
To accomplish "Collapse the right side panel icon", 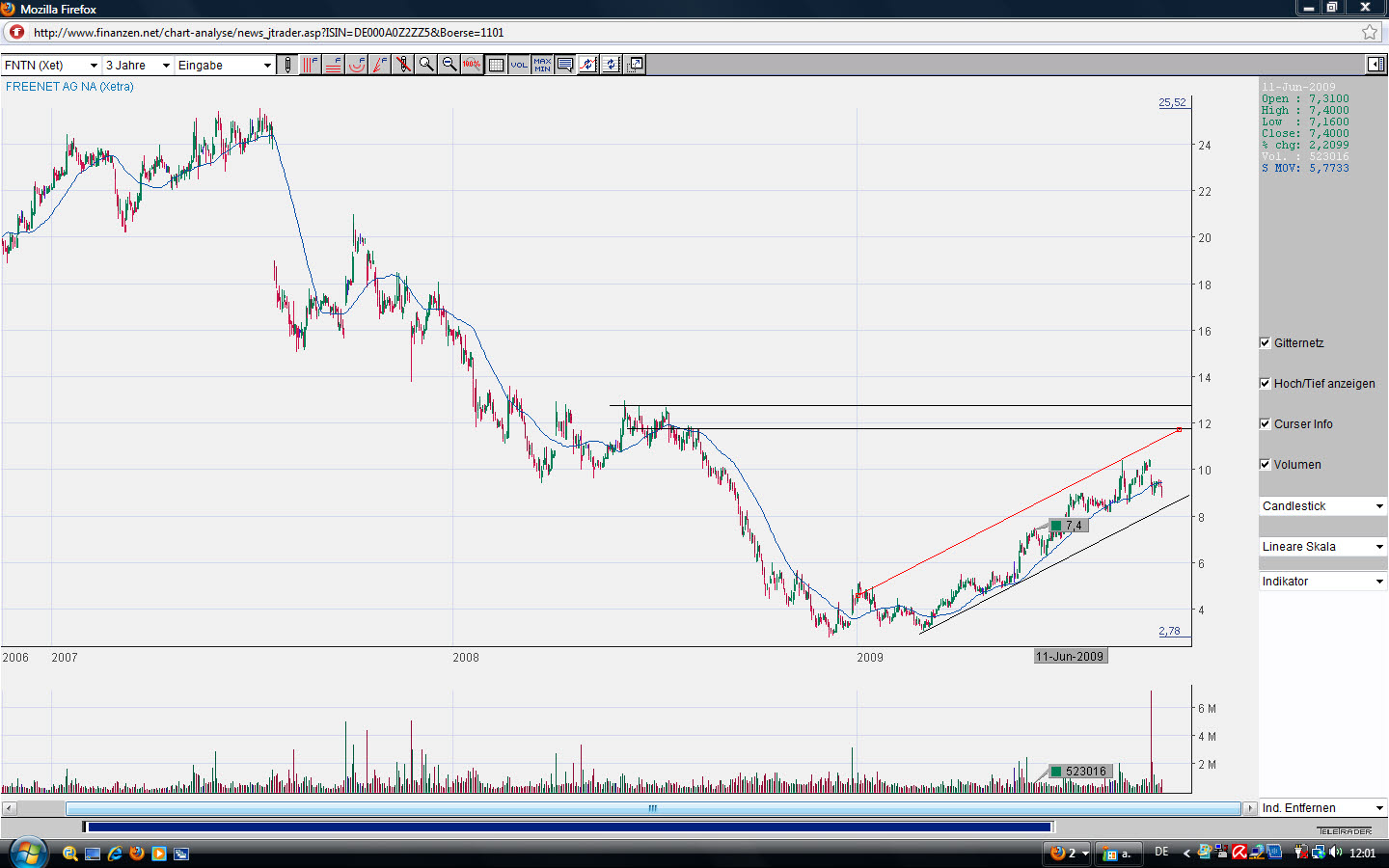I will 1375,65.
